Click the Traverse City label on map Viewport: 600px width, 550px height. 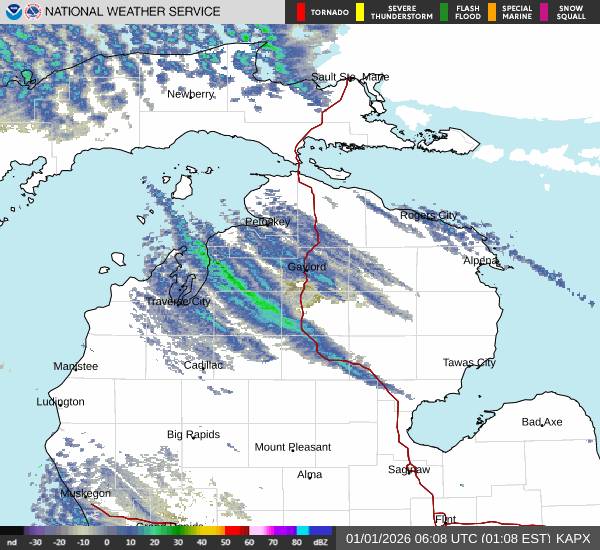[x=178, y=301]
